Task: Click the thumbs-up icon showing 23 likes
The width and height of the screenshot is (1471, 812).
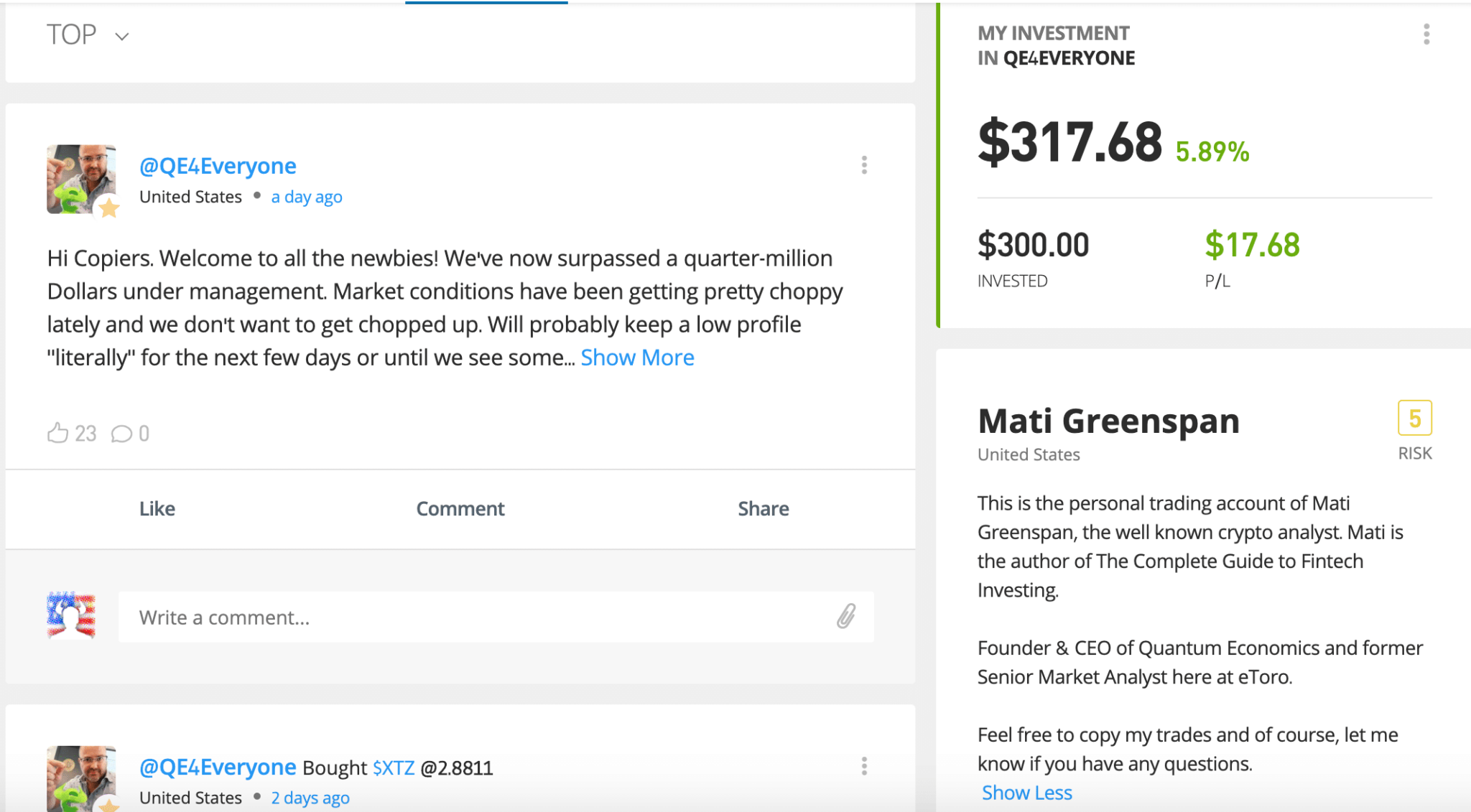Action: click(58, 433)
